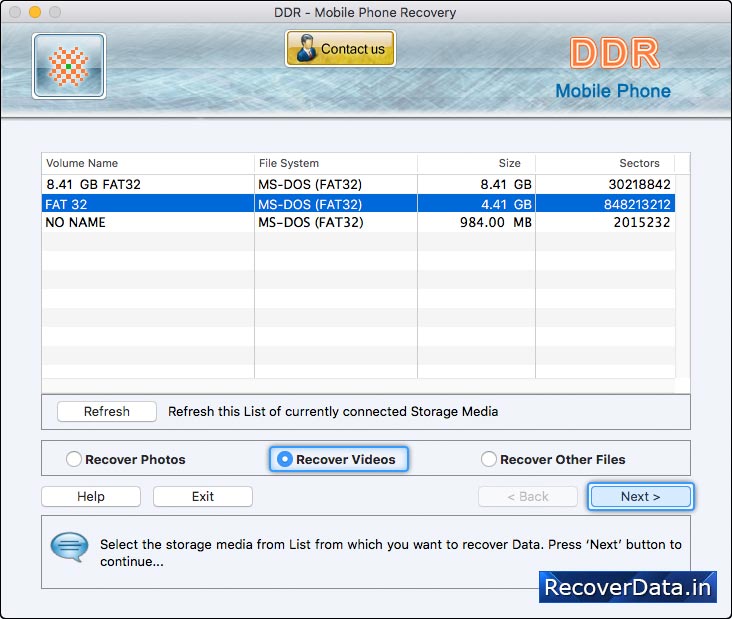The image size is (732, 619).
Task: Select the 8.41 GB FAT32 volume row
Action: coord(359,184)
